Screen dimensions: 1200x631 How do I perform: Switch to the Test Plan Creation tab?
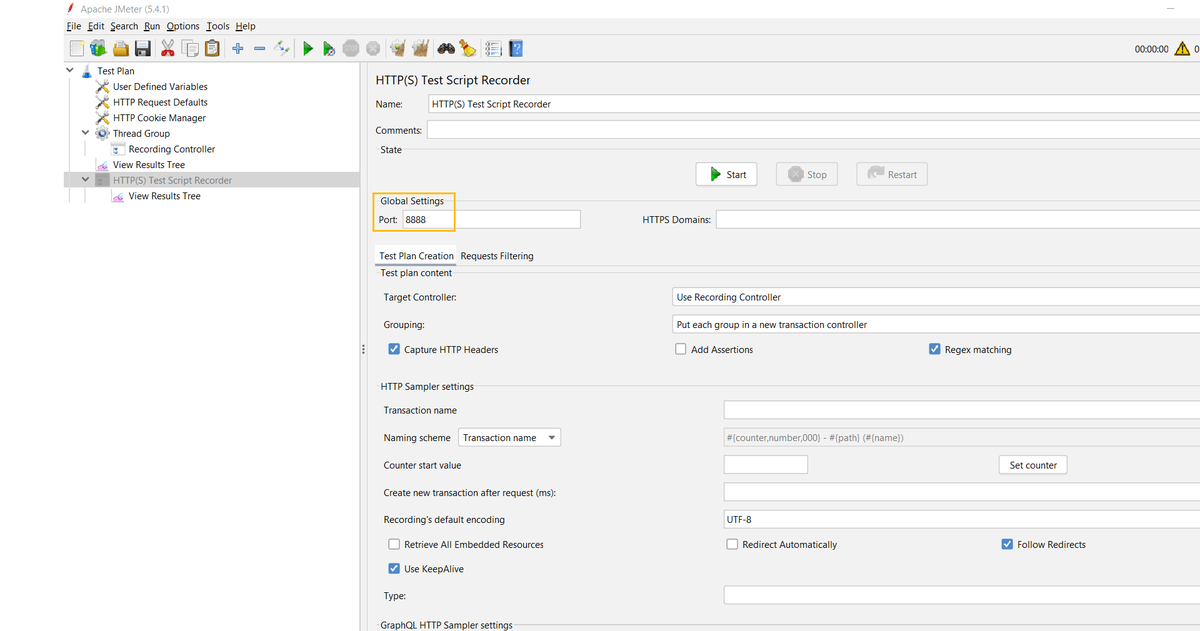pyautogui.click(x=416, y=256)
